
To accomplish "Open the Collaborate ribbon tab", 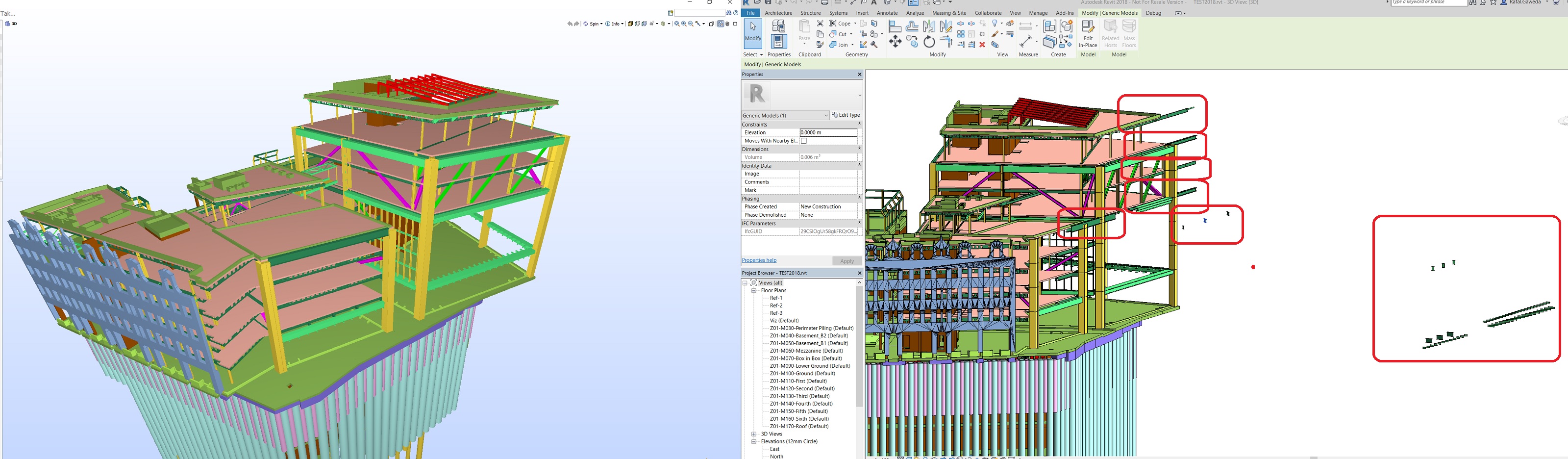I will click(988, 13).
